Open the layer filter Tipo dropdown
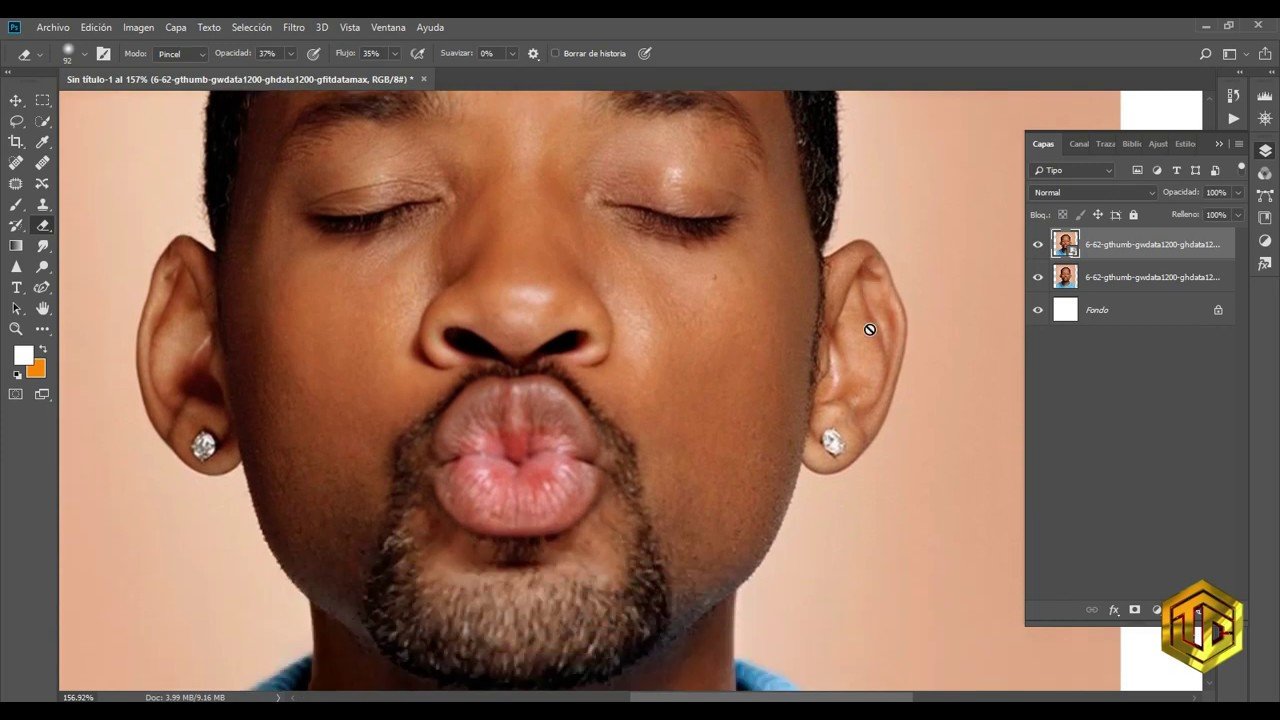This screenshot has height=720, width=1280. click(x=1072, y=171)
